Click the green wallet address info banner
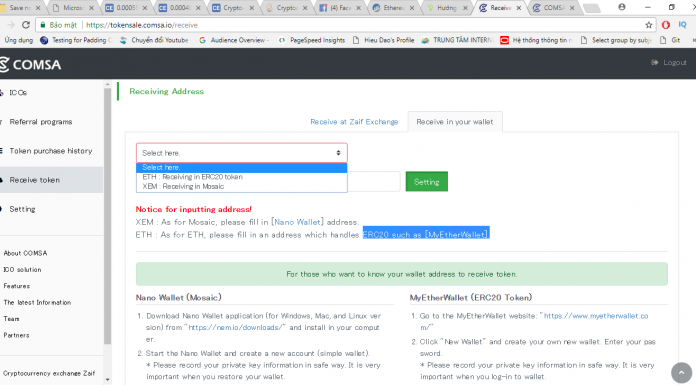Screen dimensions: 696x385 coord(402,274)
